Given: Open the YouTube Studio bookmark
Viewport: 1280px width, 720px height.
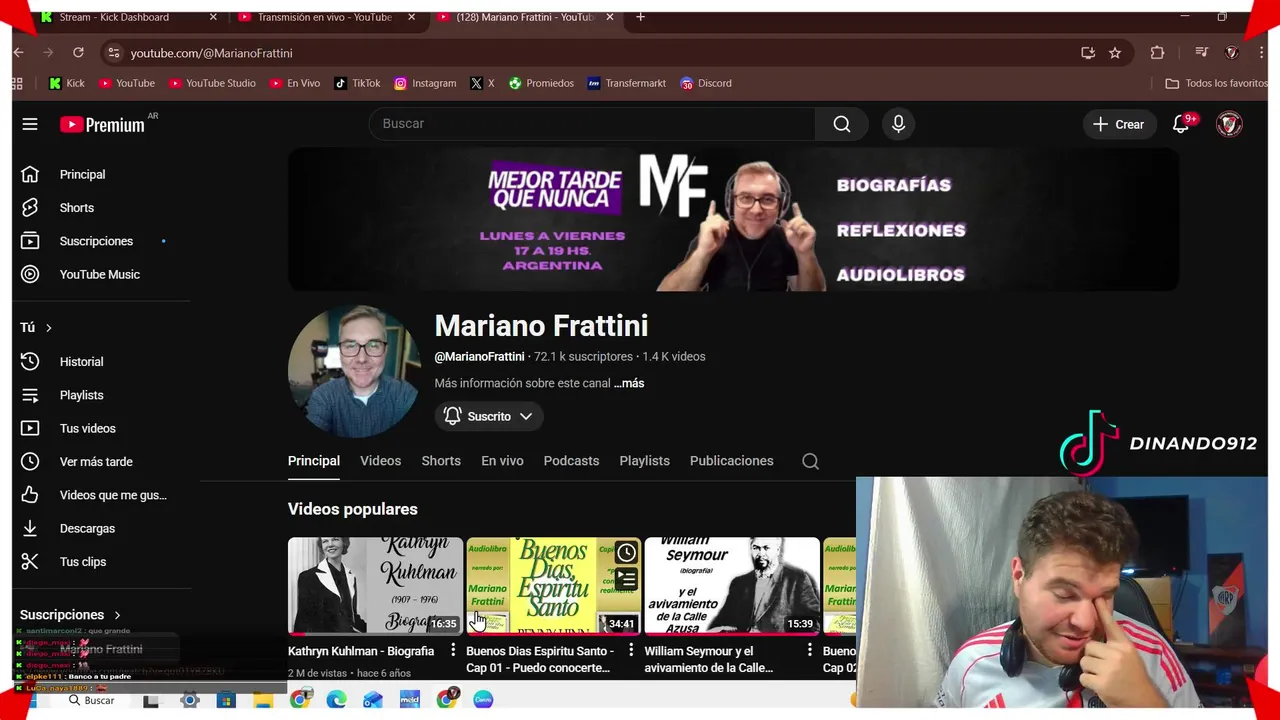Looking at the screenshot, I should tap(212, 83).
